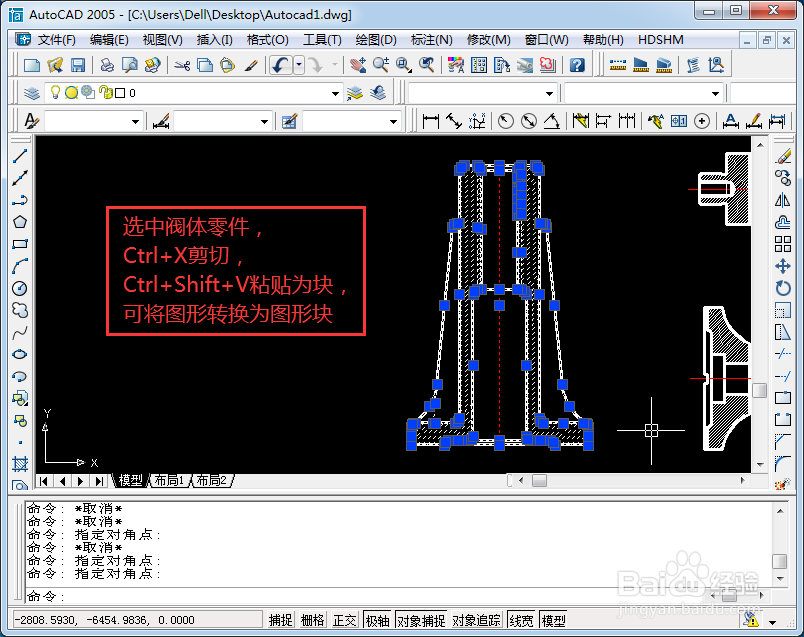
Task: Toggle layer 0 on/off lightbulb
Action: pos(55,92)
